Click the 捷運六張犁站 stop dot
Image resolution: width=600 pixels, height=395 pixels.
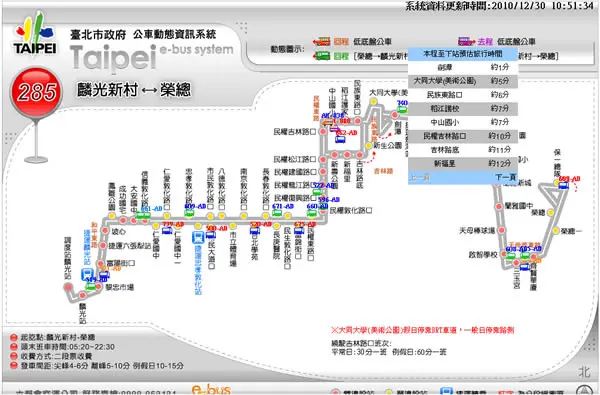coord(103,245)
